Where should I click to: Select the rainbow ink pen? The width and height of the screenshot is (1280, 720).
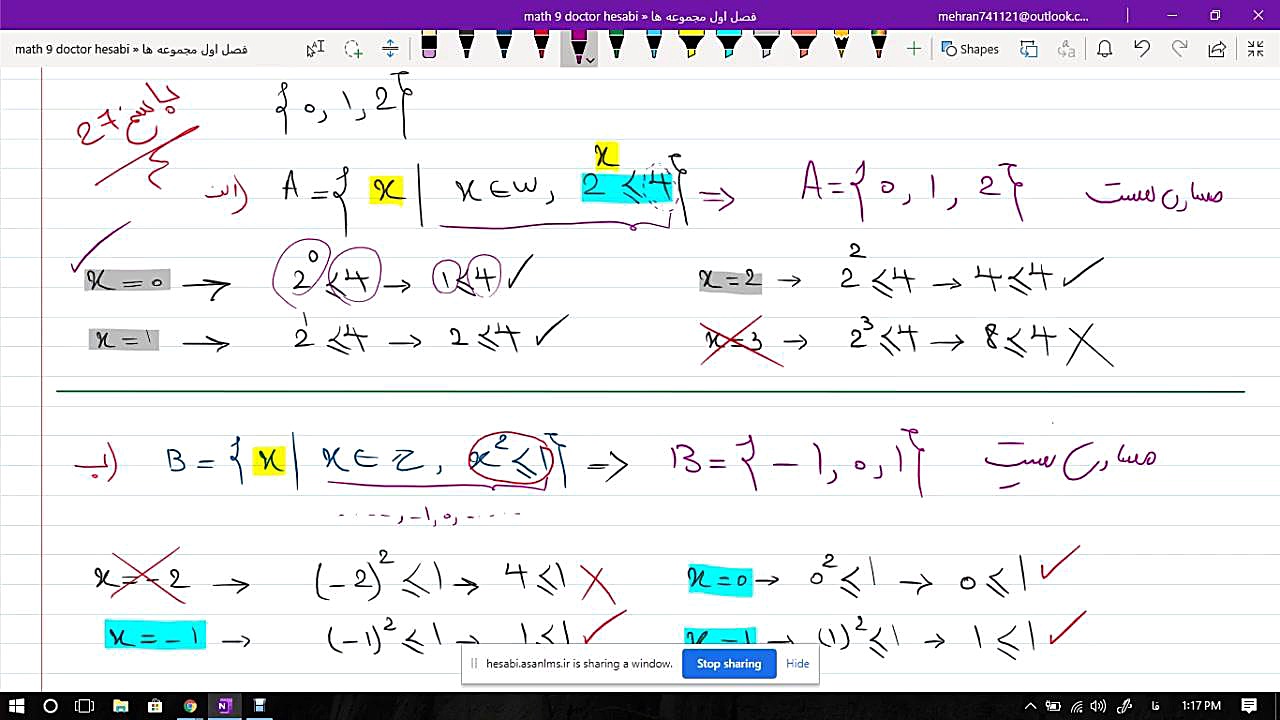pyautogui.click(x=878, y=46)
